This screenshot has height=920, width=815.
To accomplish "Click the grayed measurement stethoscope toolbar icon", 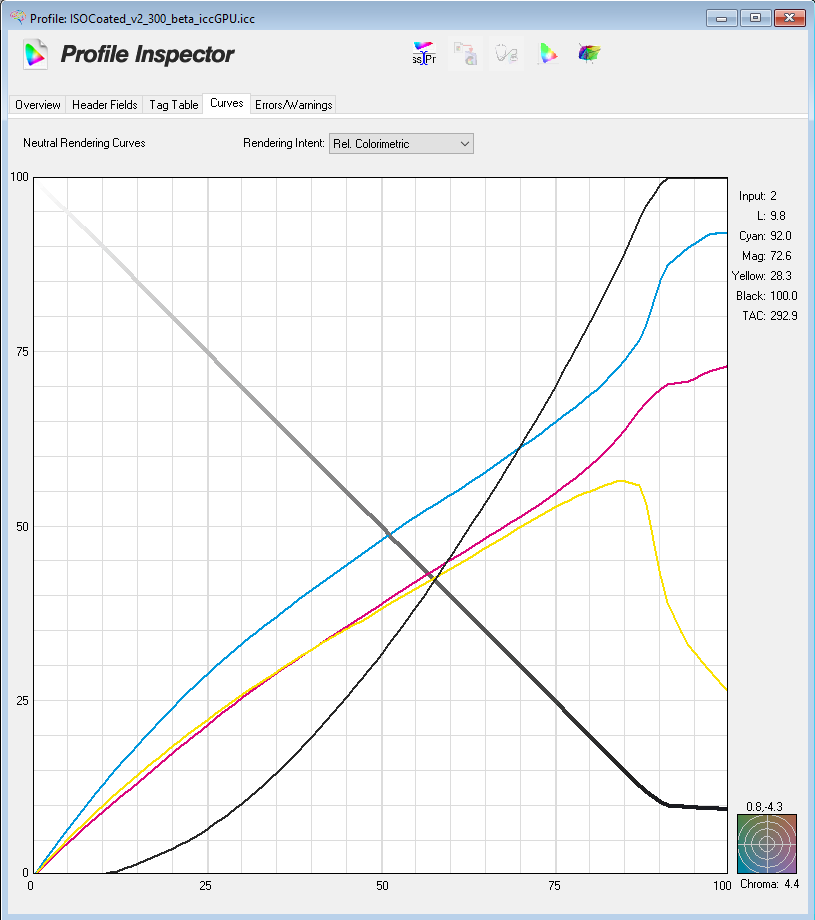I will pos(505,54).
